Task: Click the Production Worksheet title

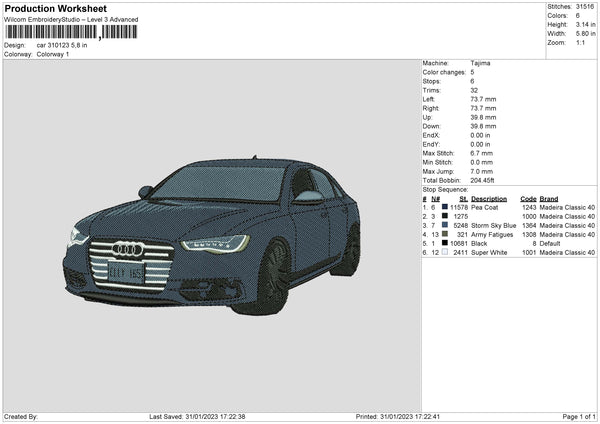Action: click(55, 9)
